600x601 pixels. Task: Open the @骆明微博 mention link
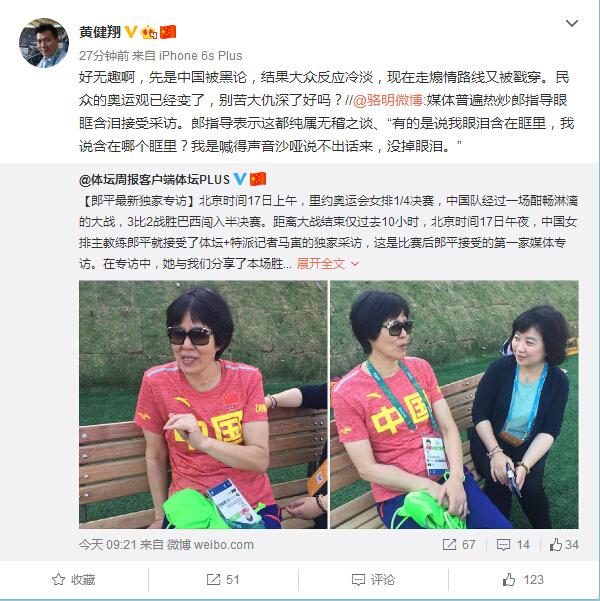coord(388,100)
